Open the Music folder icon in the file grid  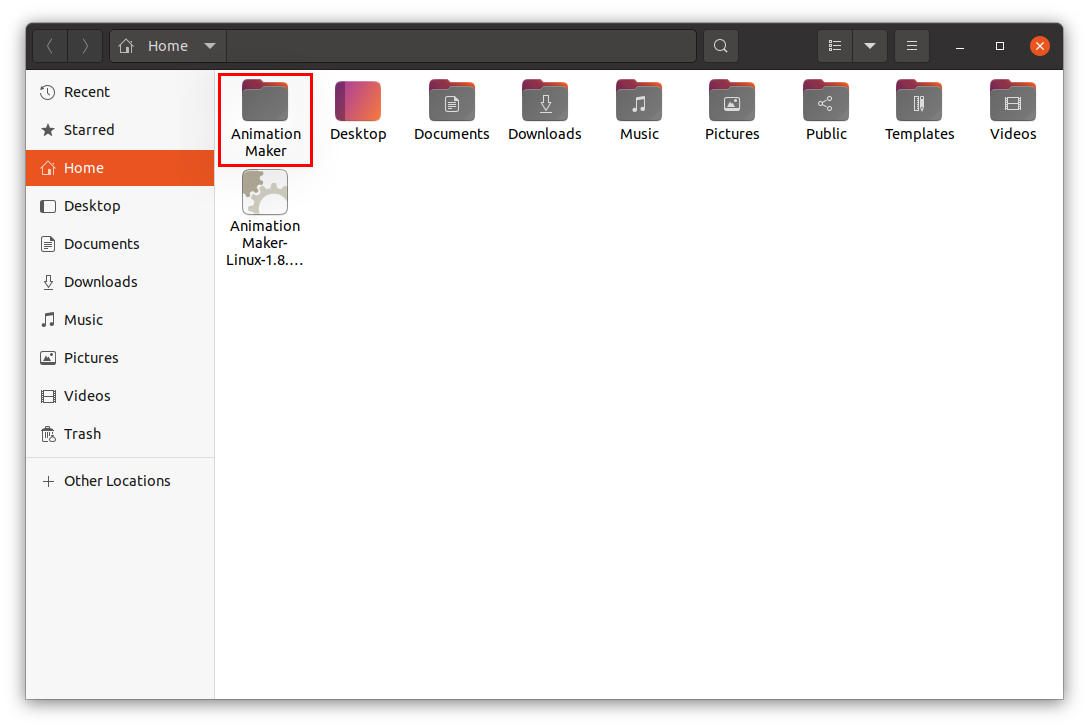pyautogui.click(x=638, y=101)
